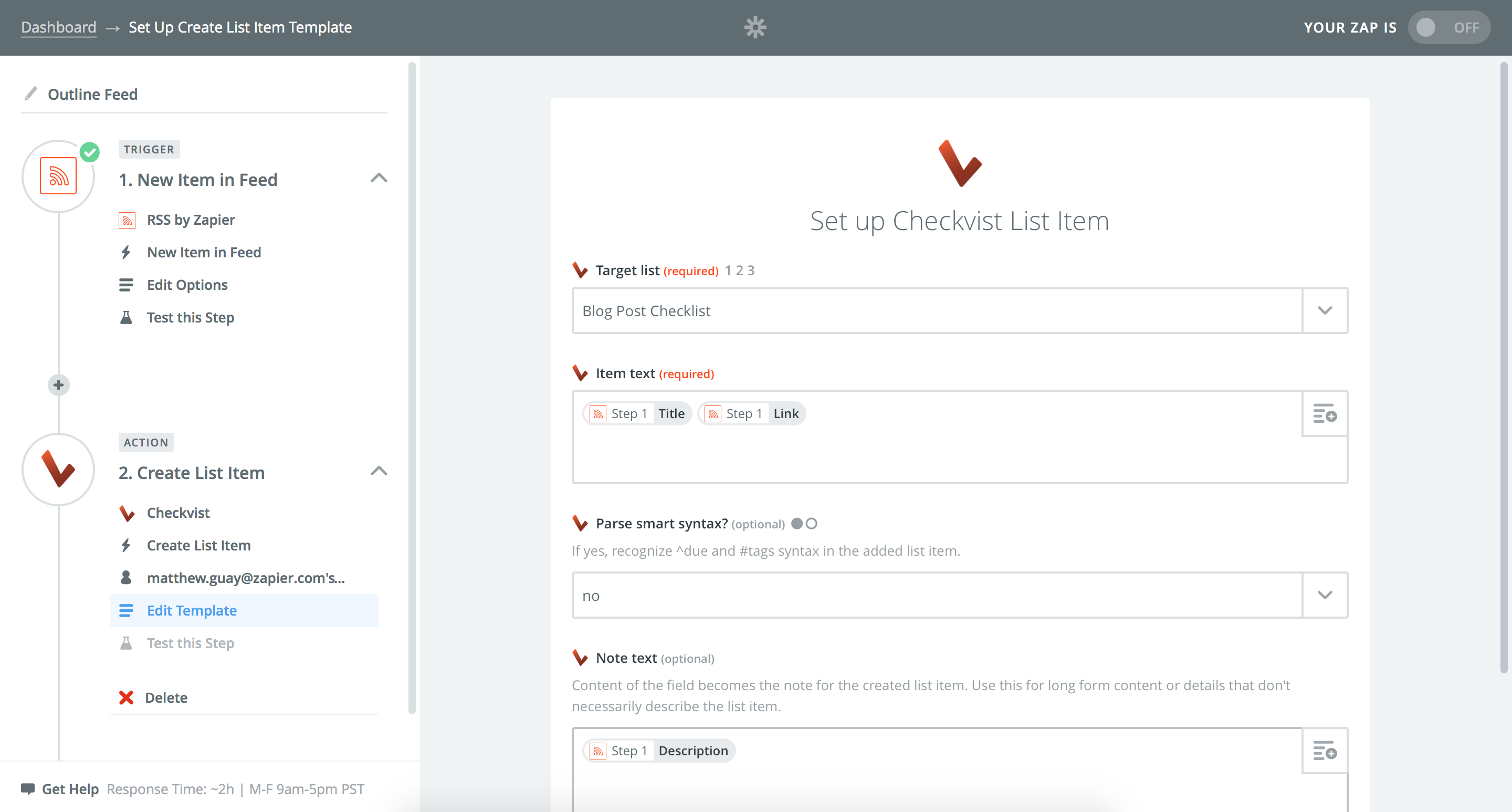
Task: Click the RSS trigger step circle icon
Action: pos(58,176)
